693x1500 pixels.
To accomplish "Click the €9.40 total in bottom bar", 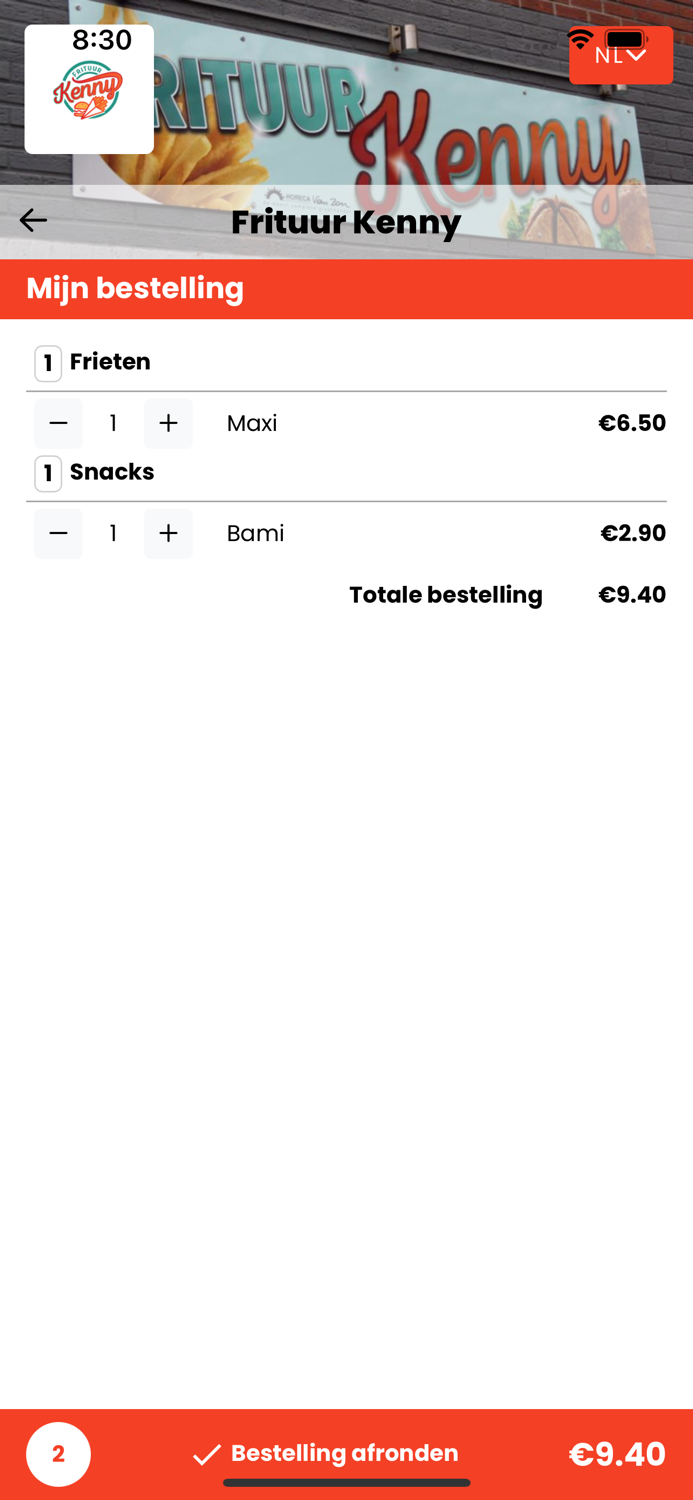I will [x=618, y=1455].
